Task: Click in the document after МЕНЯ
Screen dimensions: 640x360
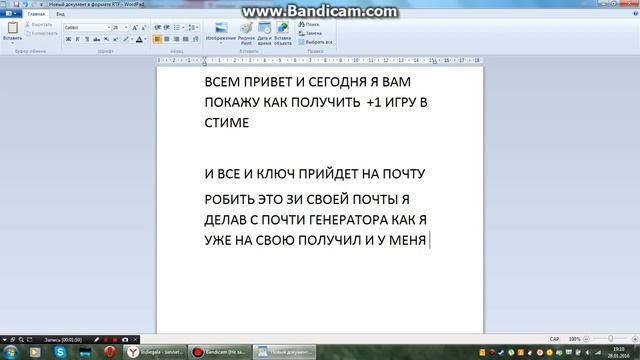Action: point(429,240)
